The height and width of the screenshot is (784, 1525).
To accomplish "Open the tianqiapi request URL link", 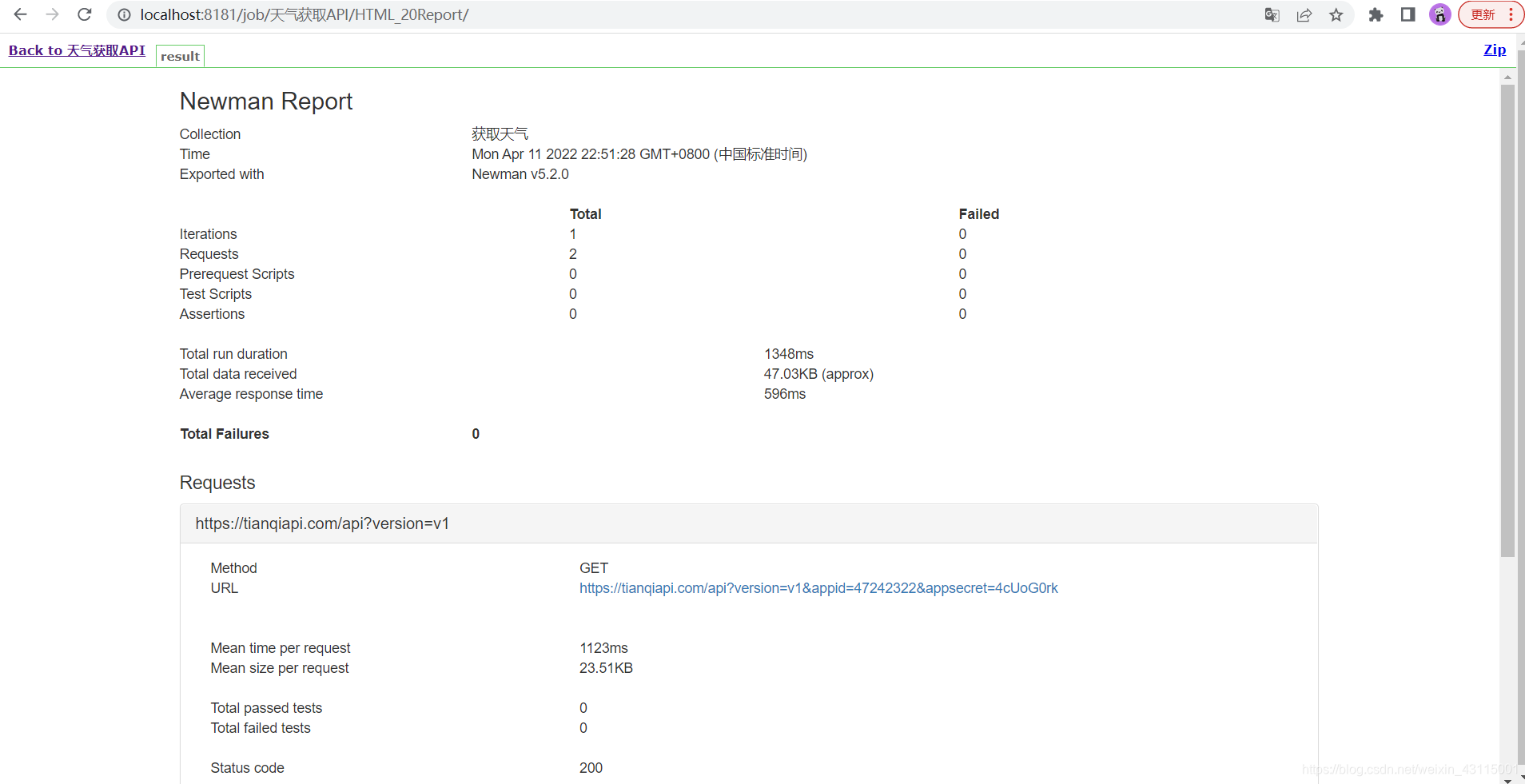I will pyautogui.click(x=818, y=588).
